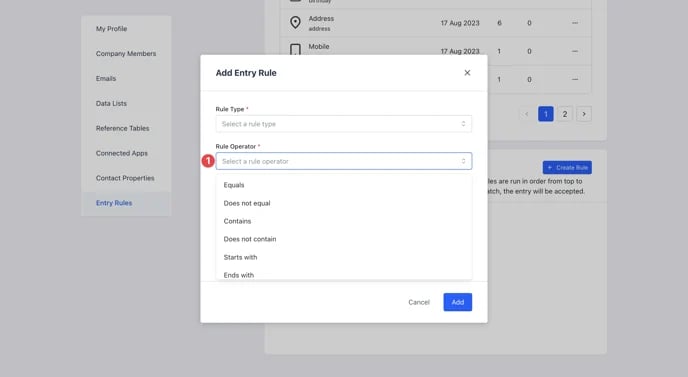
Task: Go to previous page with left chevron
Action: (x=527, y=114)
